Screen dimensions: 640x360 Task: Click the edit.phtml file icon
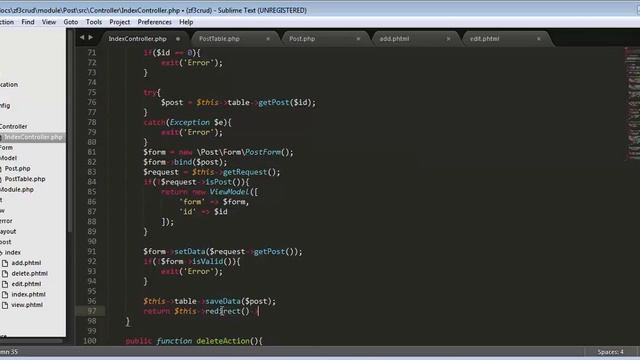coord(5,284)
